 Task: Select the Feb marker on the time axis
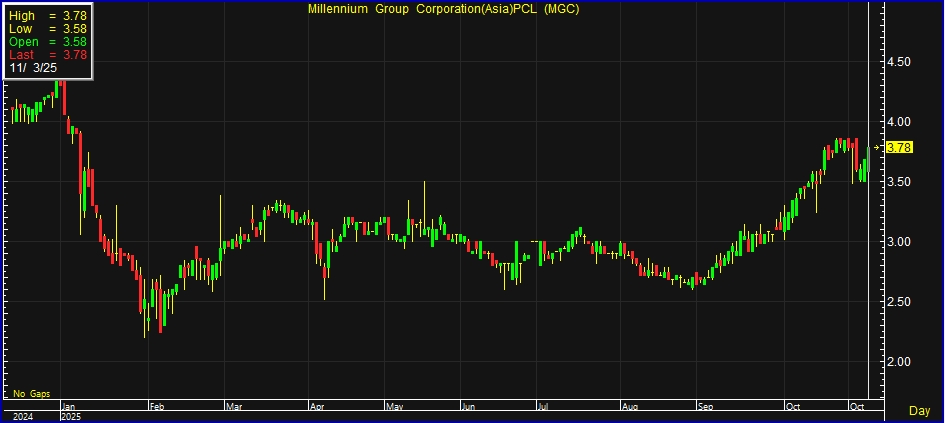tap(157, 407)
